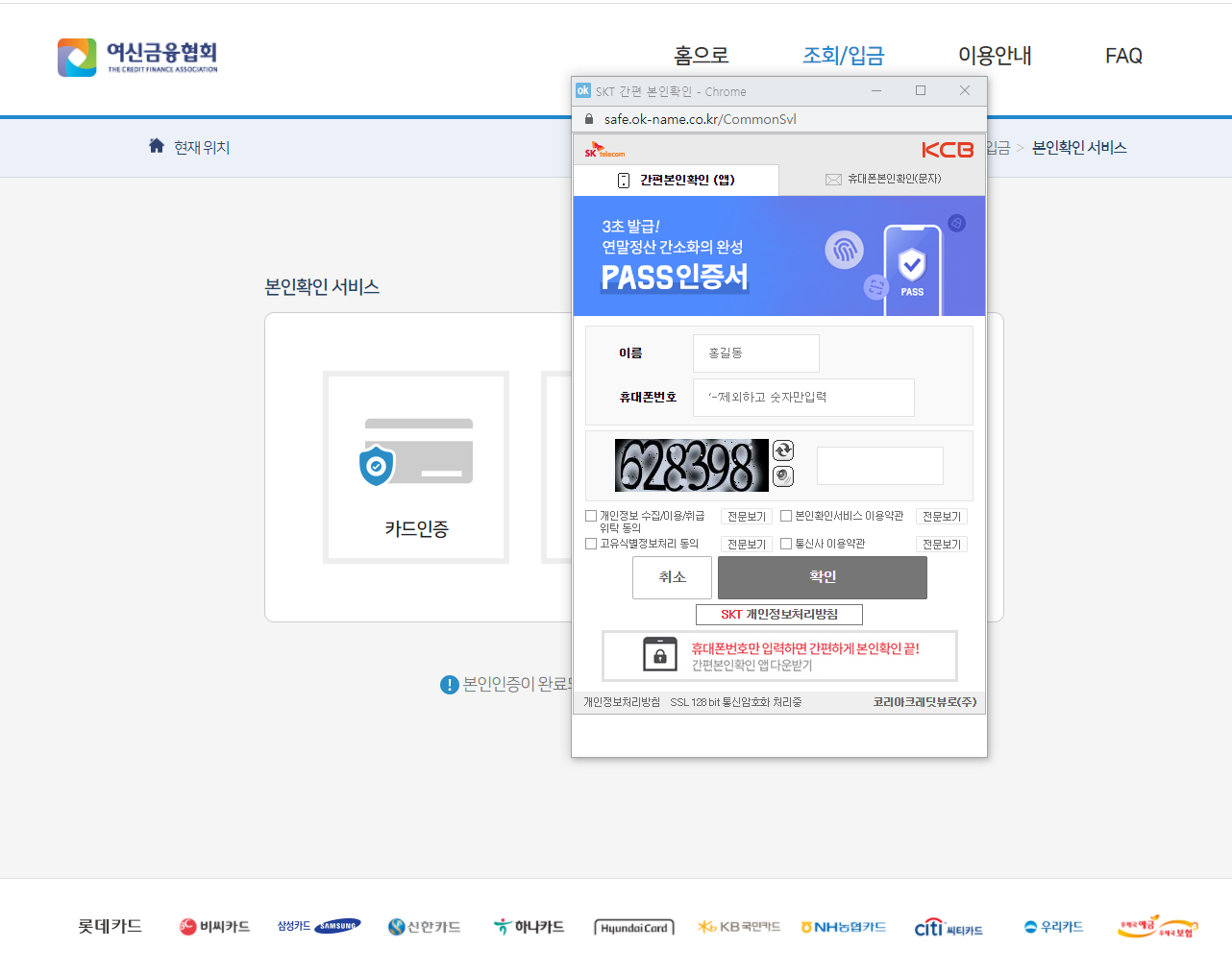Click 개인정보처리방침 link in popup footer
This screenshot has width=1232, height=973.
[x=622, y=702]
